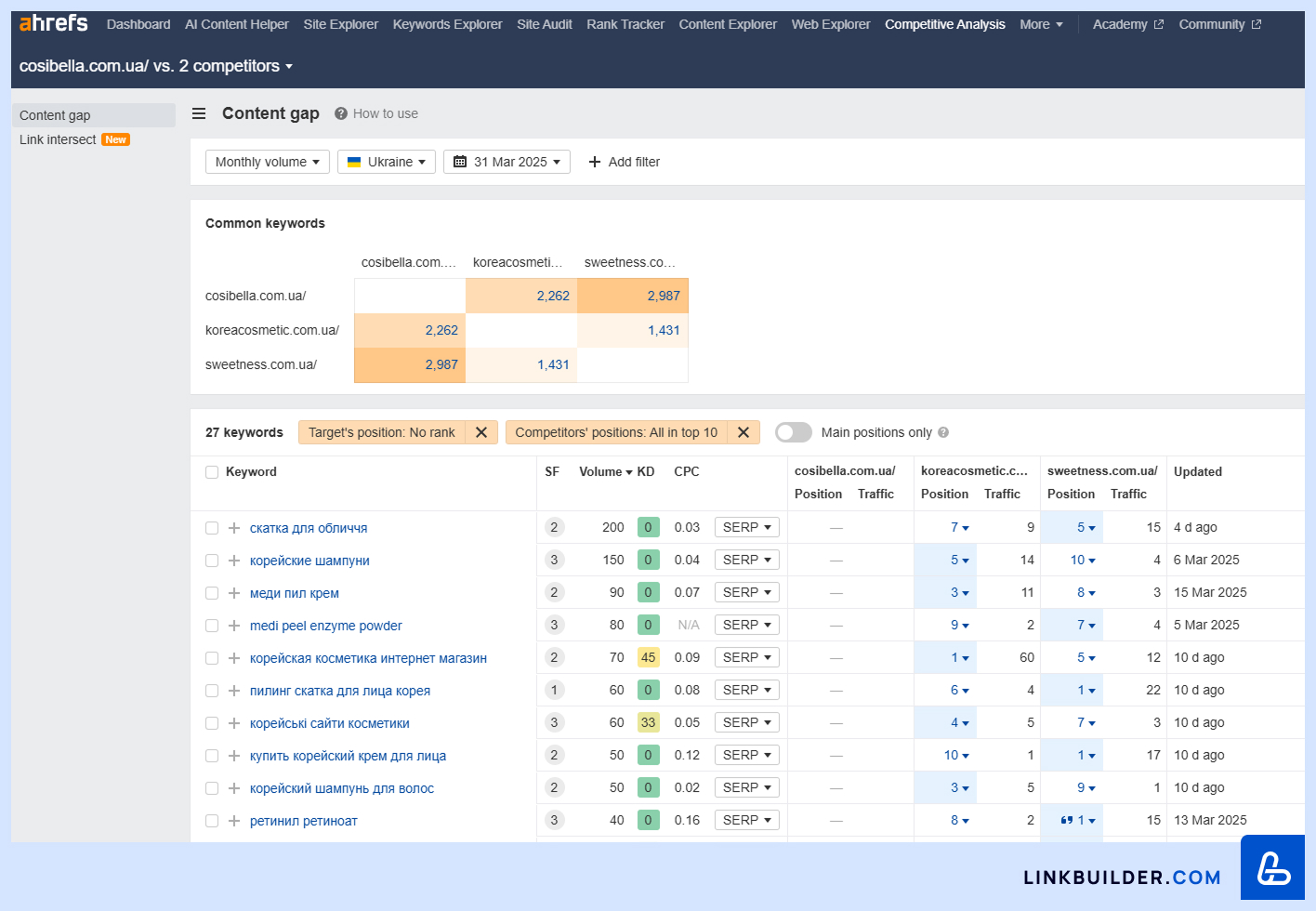Sort the table by Volume column

605,472
